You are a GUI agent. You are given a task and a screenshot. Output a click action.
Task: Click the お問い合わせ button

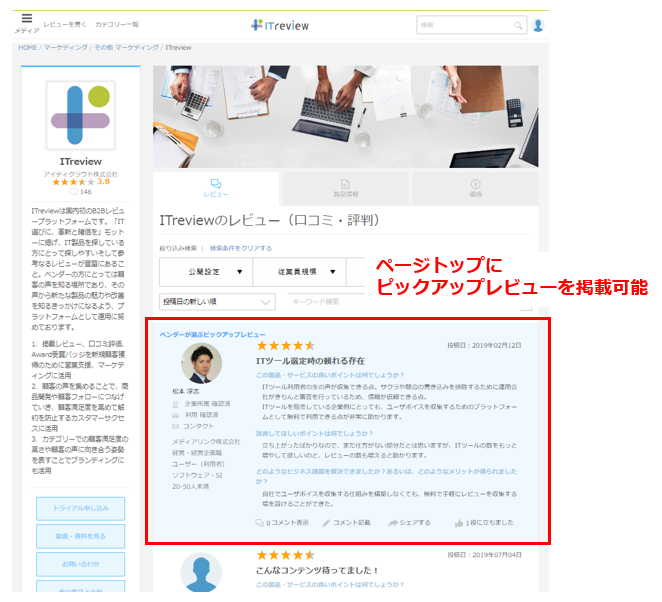point(81,564)
